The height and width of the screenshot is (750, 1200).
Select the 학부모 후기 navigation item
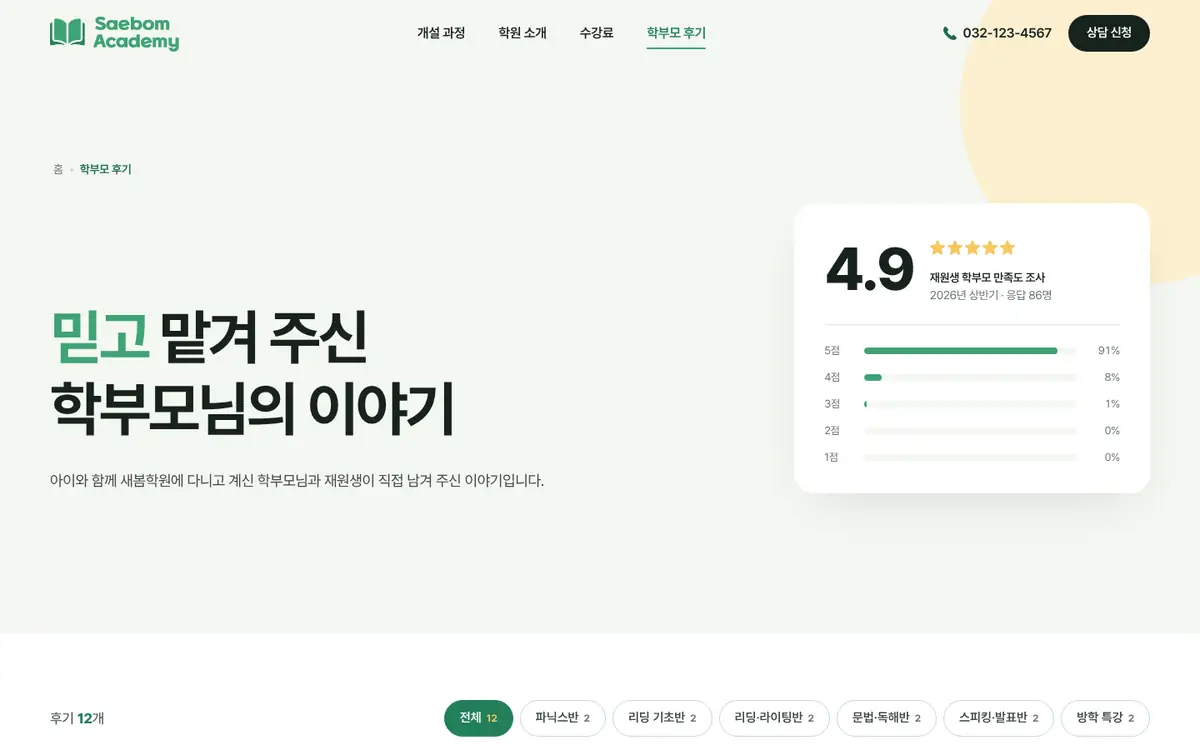676,33
